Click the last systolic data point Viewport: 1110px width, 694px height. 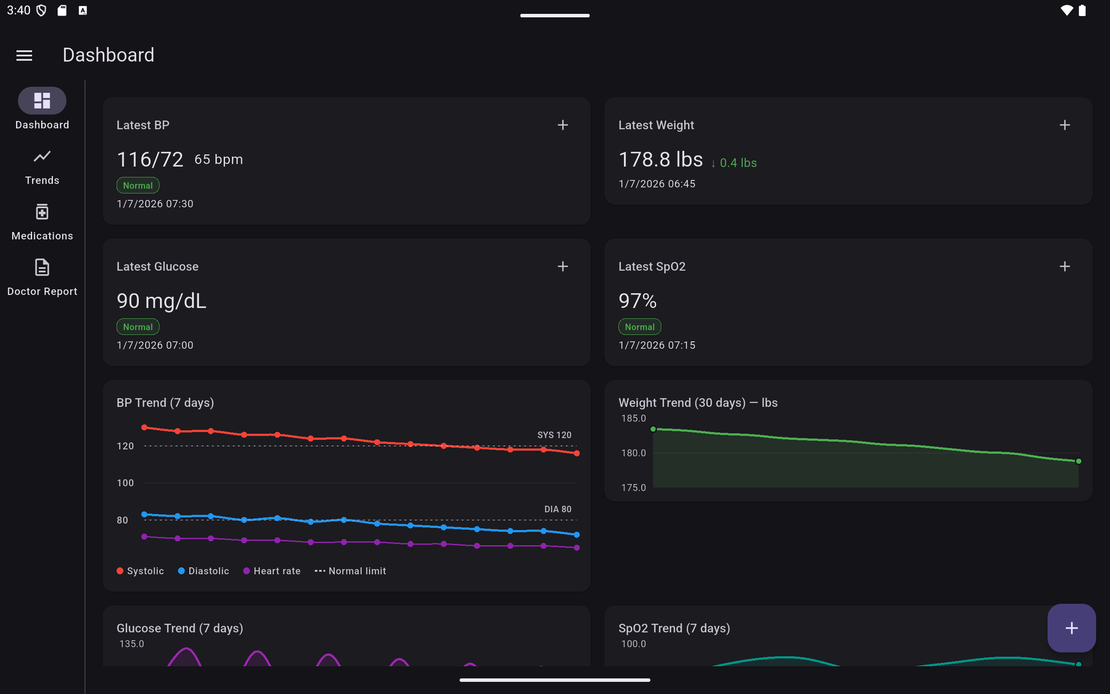577,453
